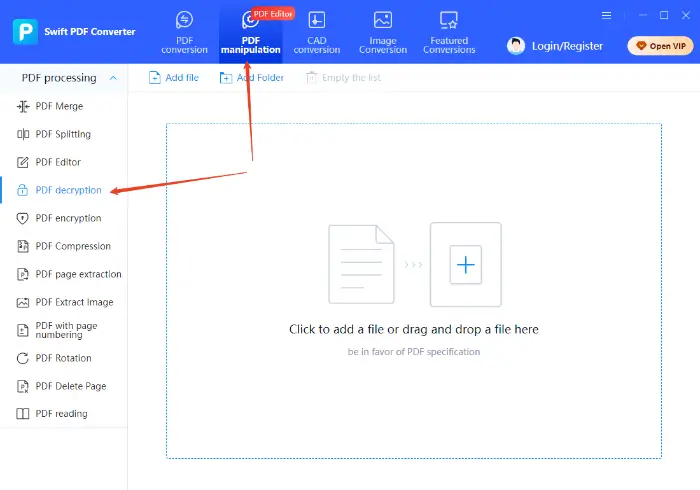Viewport: 700px width, 490px height.
Task: Select PDF Splitting in the sidebar
Action: (x=63, y=134)
